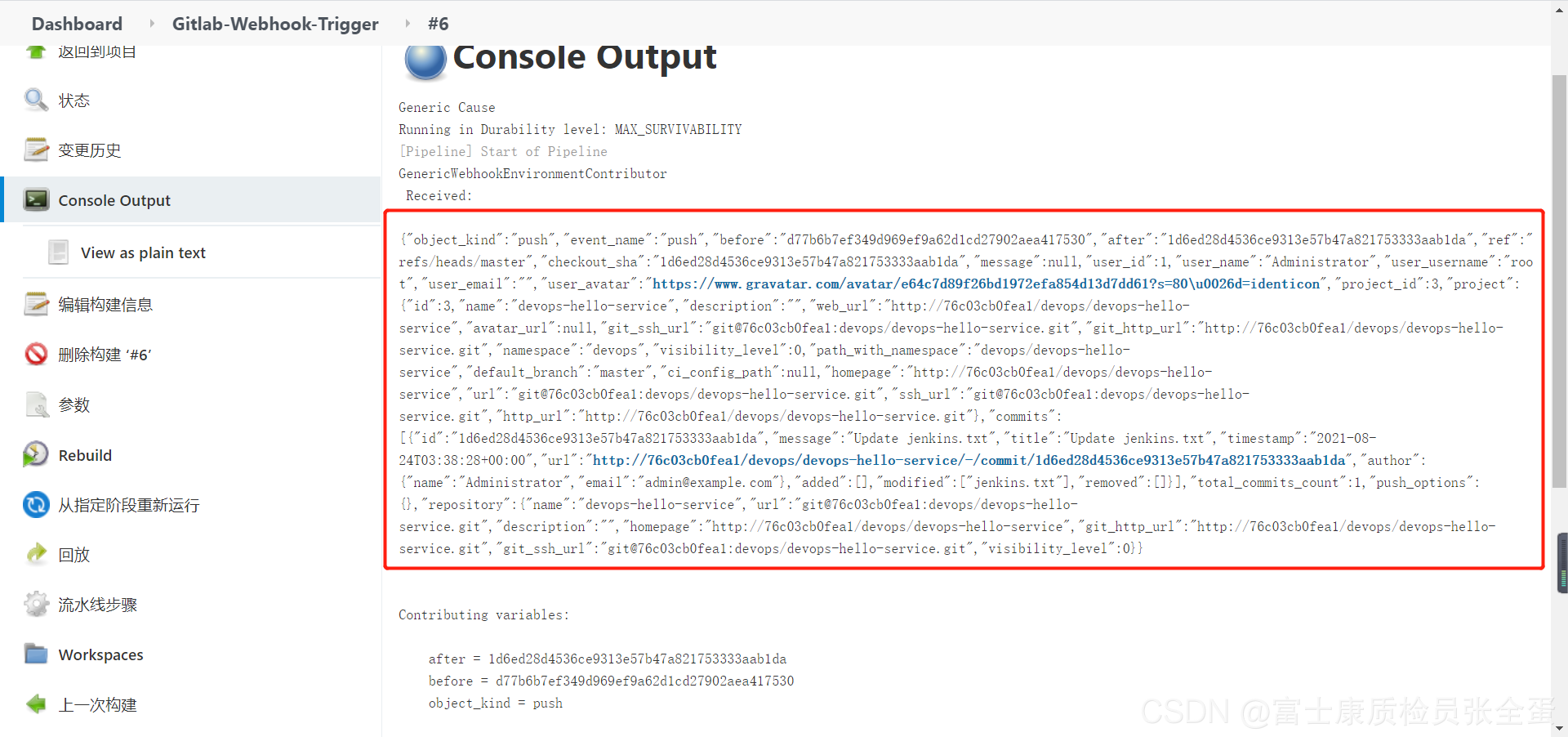Click the #6 build breadcrumb
This screenshot has height=737, width=1568.
point(439,24)
